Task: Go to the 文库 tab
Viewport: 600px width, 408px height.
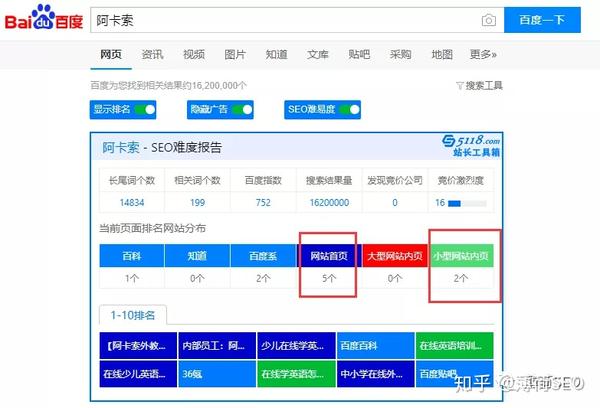Action: (x=318, y=54)
